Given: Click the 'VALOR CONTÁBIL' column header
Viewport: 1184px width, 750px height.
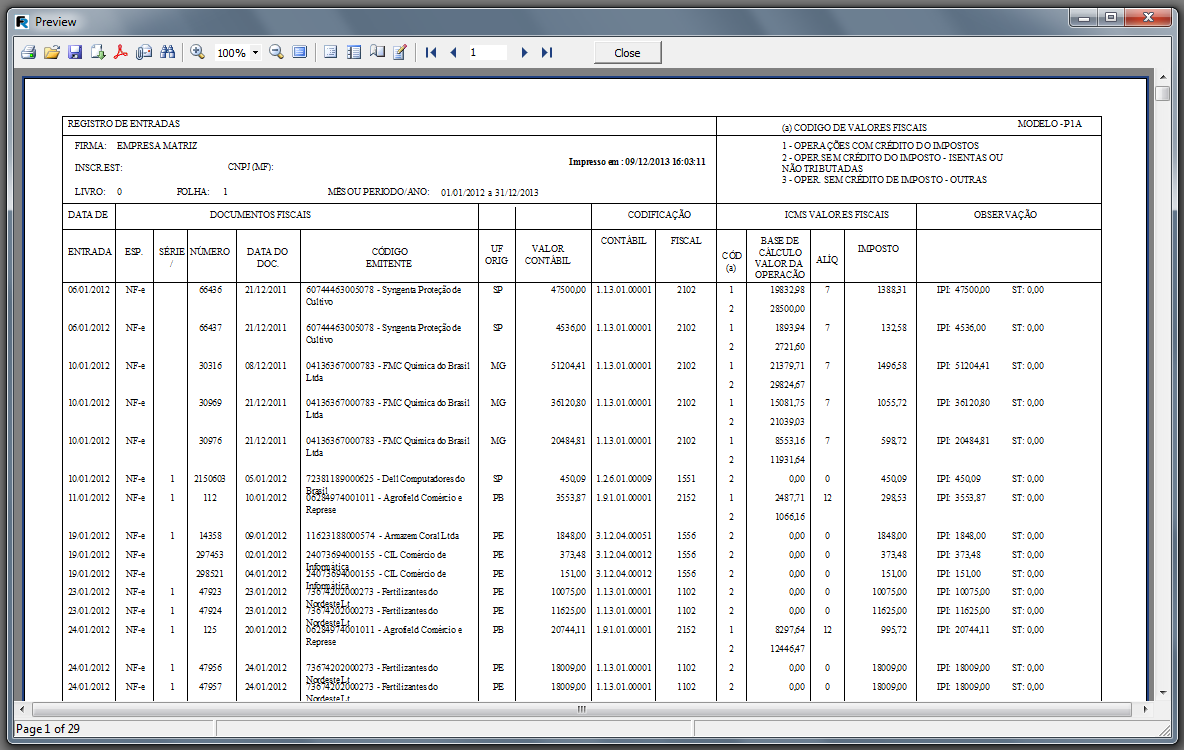Looking at the screenshot, I should 547,255.
